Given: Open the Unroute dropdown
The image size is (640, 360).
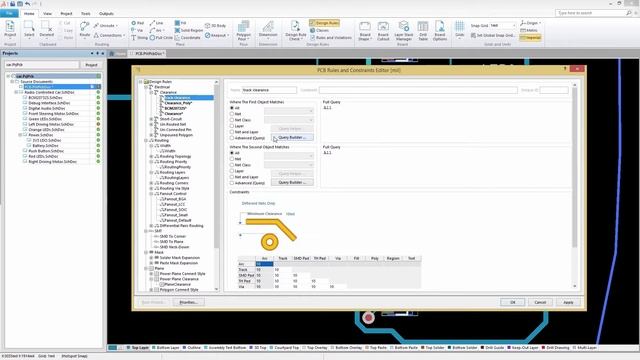Looking at the screenshot, I should click(117, 25).
